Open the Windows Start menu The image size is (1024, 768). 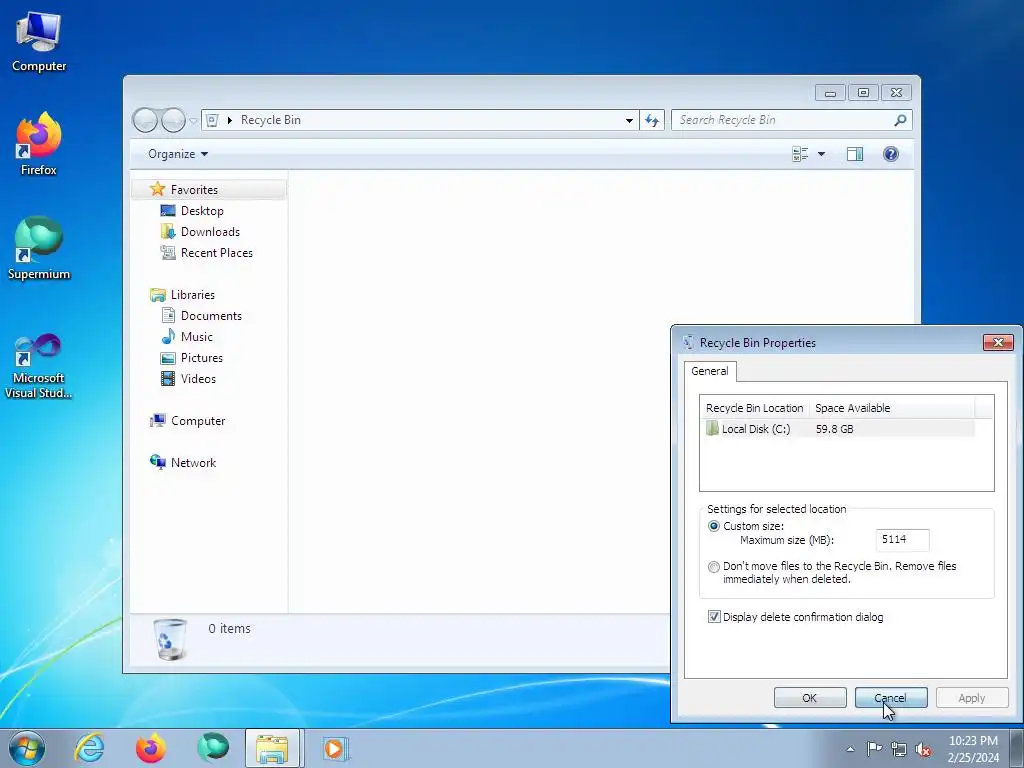(27, 748)
